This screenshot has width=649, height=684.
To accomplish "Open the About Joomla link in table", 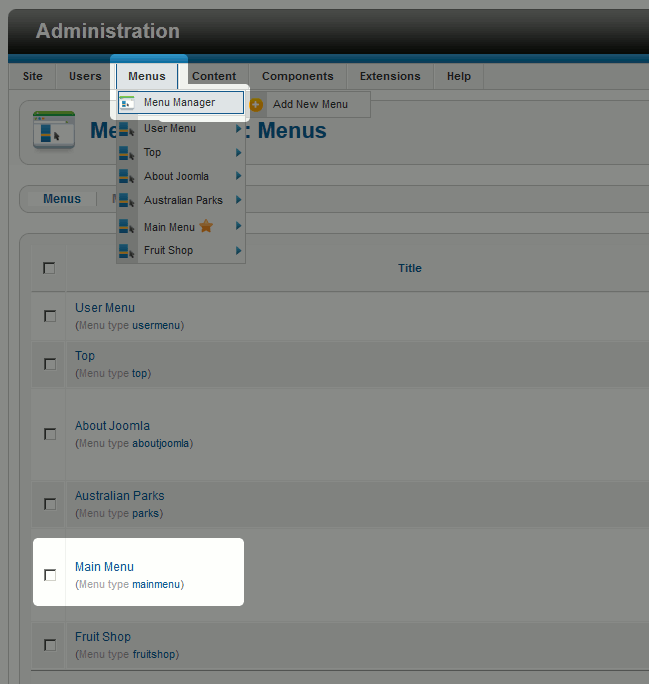I will [112, 426].
